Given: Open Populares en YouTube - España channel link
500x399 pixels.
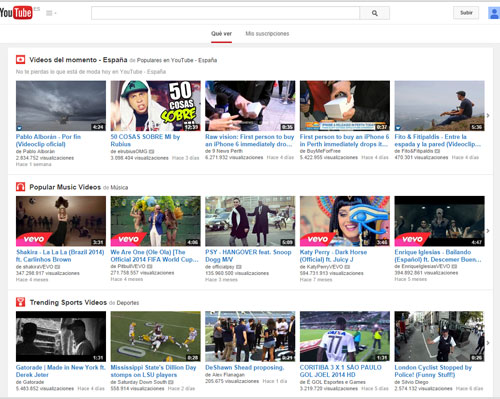Looking at the screenshot, I should 177,60.
